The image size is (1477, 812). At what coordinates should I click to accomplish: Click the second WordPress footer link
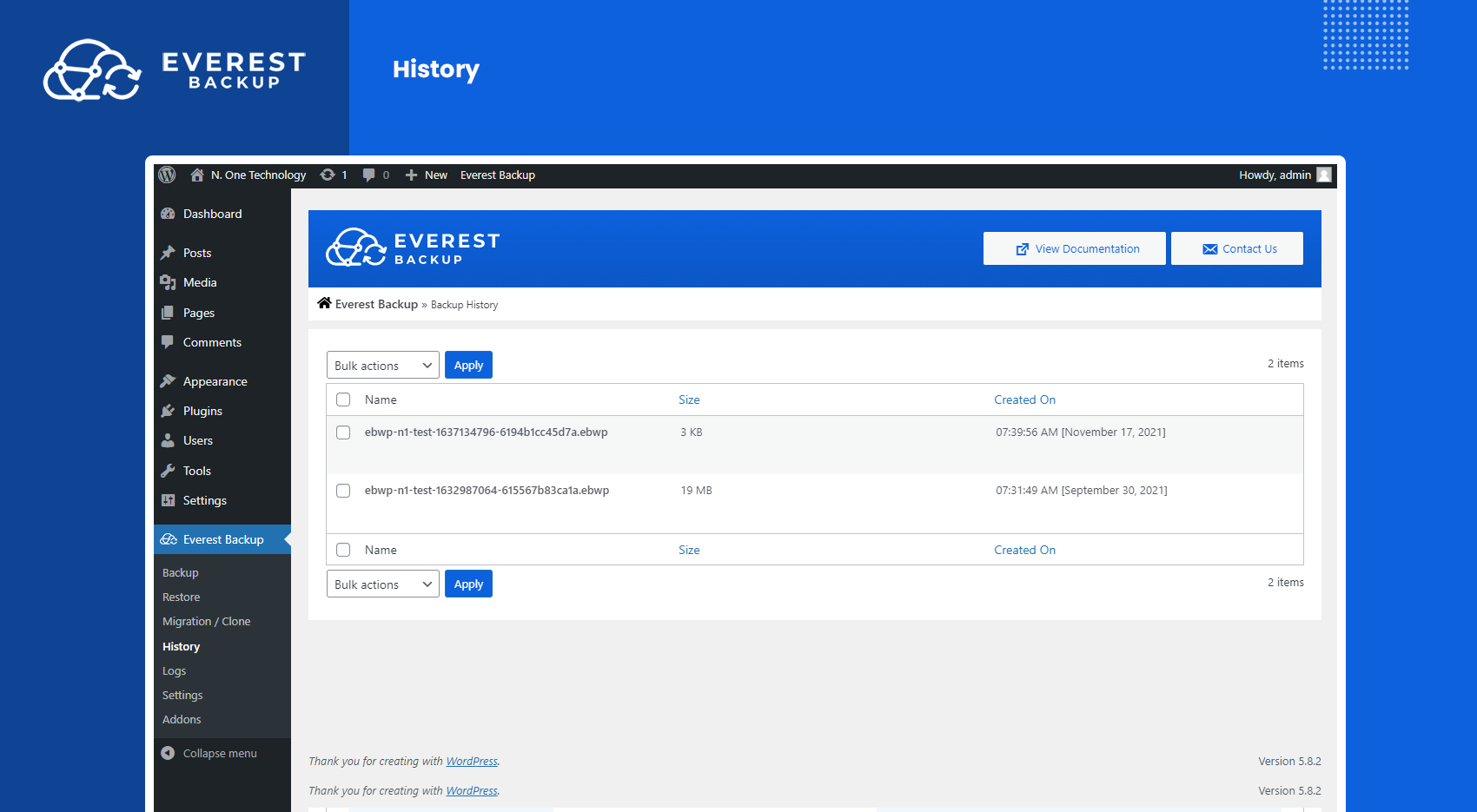[x=472, y=791]
